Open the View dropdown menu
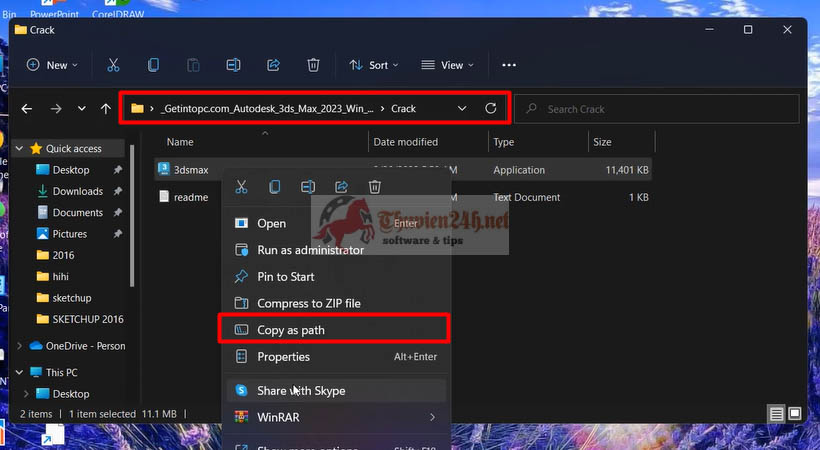Screen dimensions: 820x450 pos(447,65)
